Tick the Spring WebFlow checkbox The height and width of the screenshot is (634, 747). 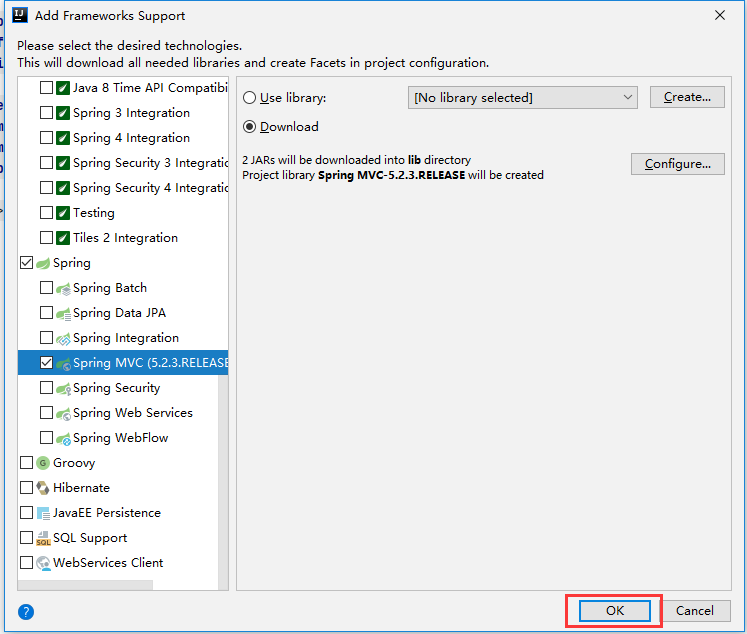[46, 437]
